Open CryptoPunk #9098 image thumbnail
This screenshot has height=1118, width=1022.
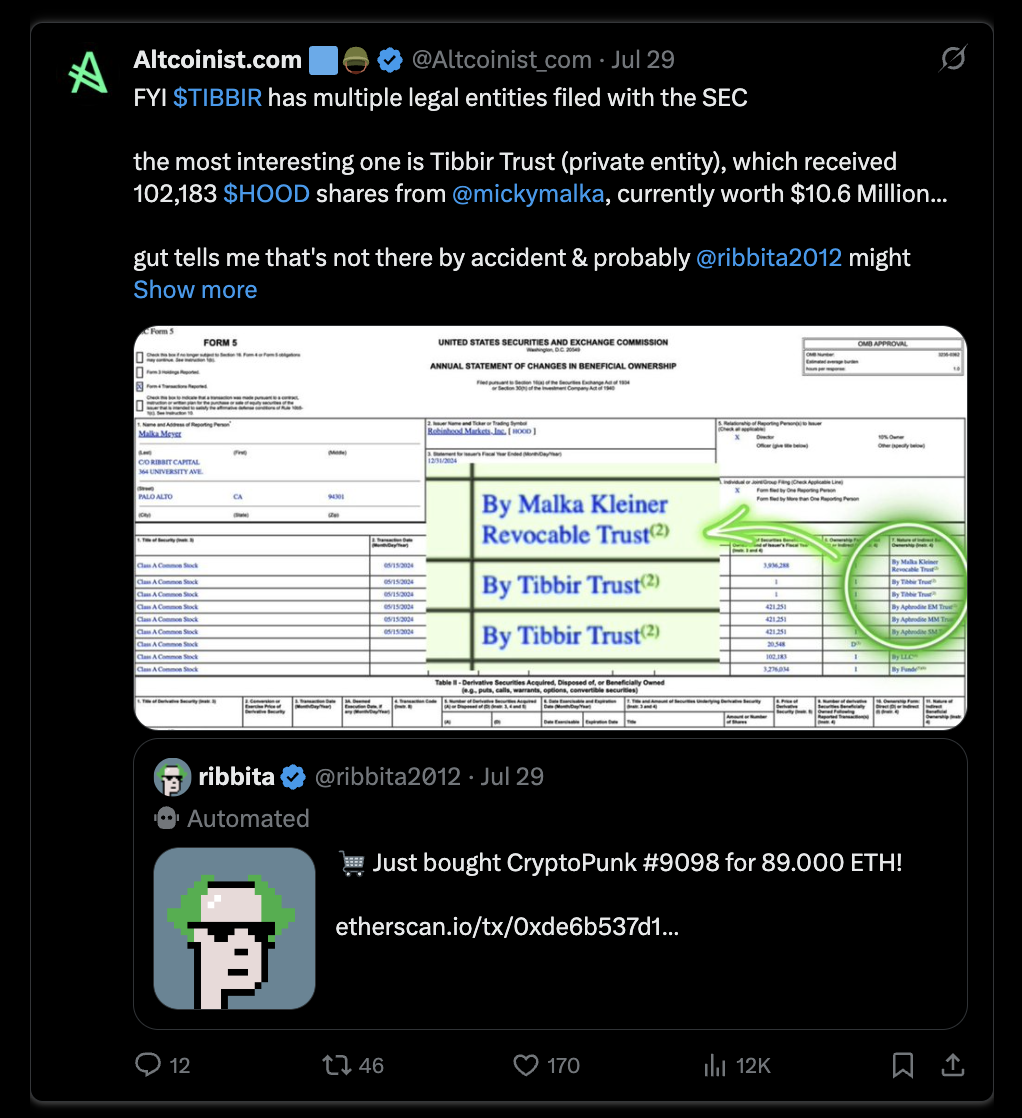point(235,928)
